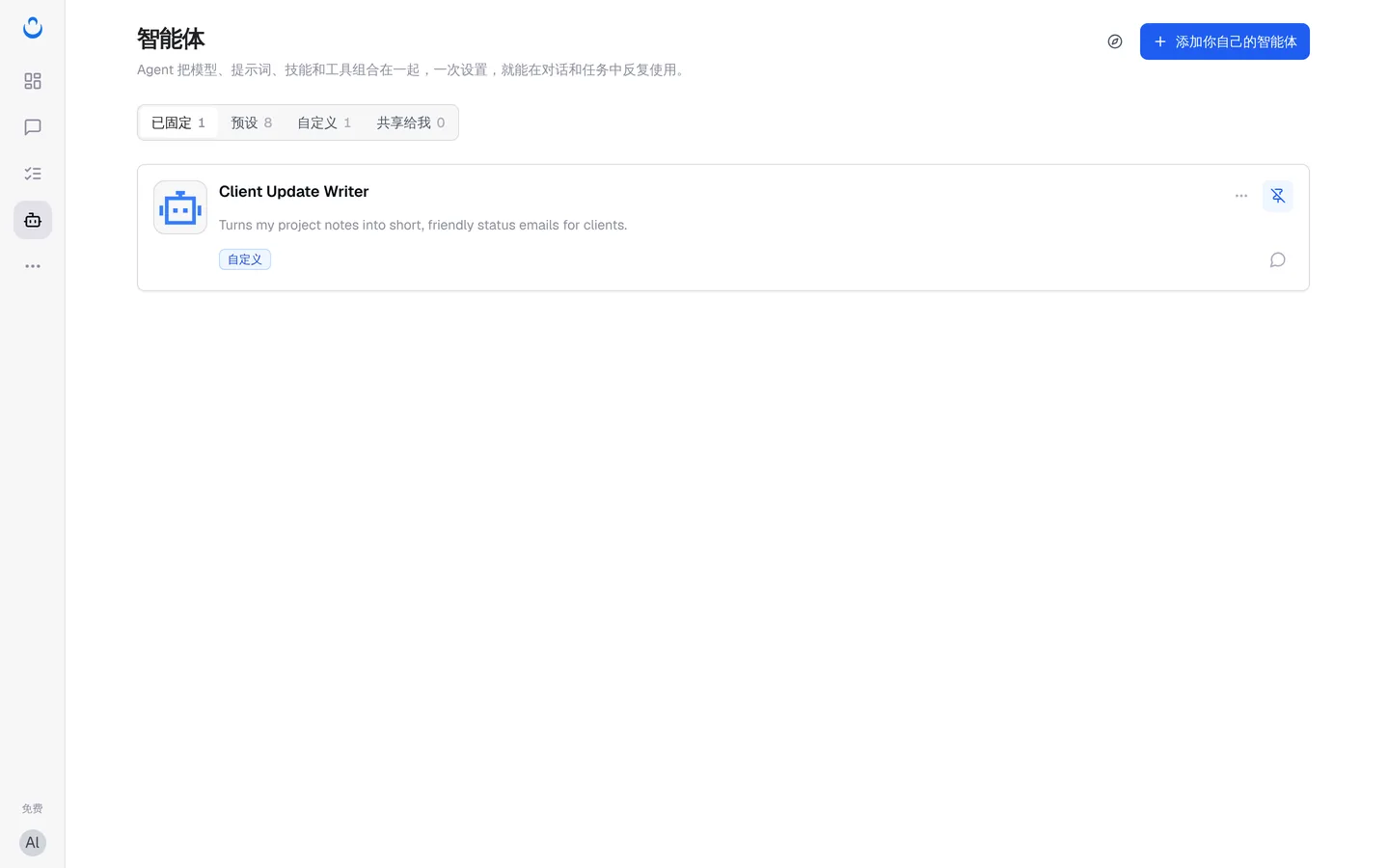The image size is (1389, 868).
Task: Switch to the 已固定 tab
Action: pyautogui.click(x=178, y=122)
